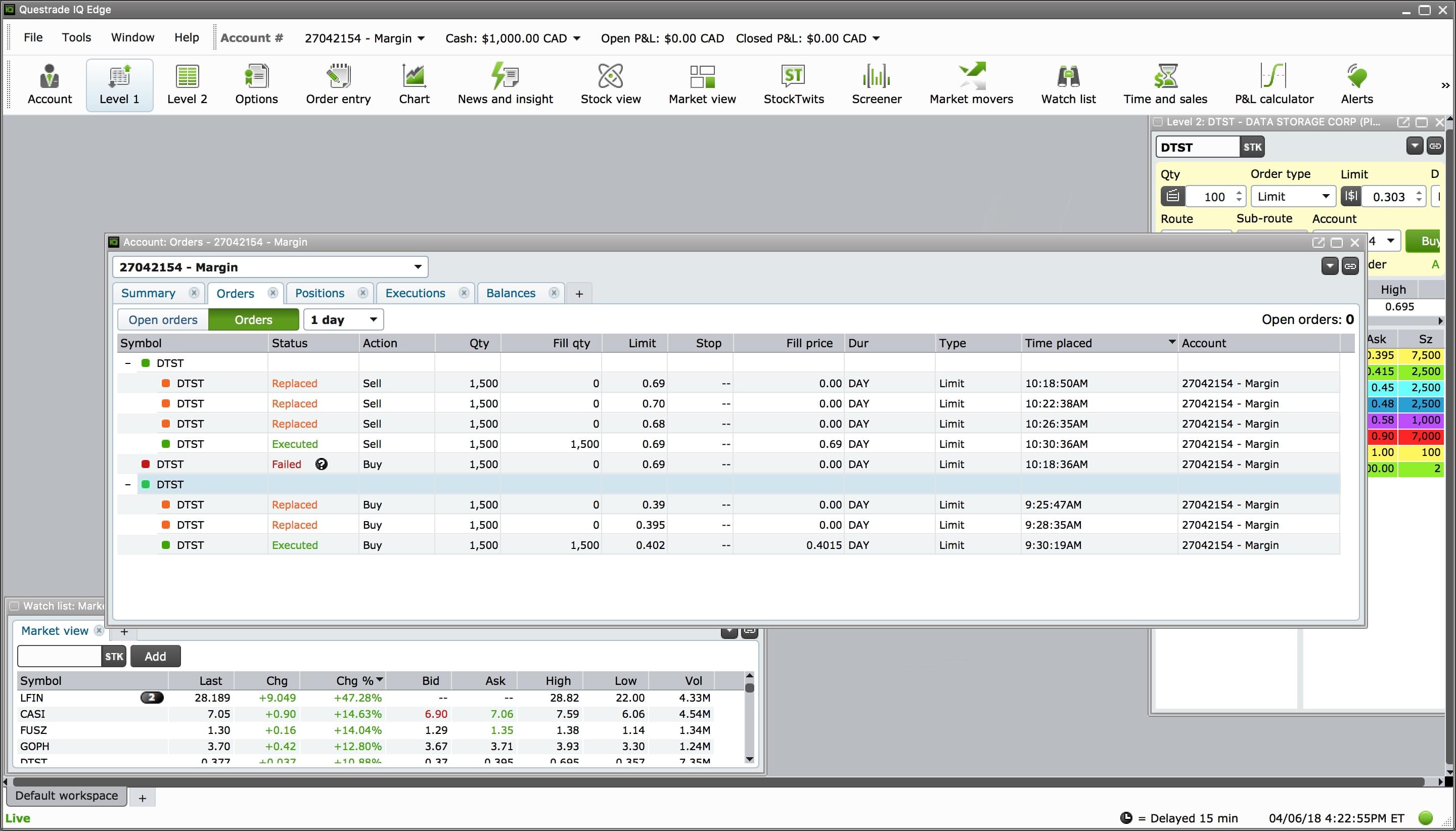Expand the 27042154 - Margin account selector
1456x831 pixels.
[x=270, y=267]
